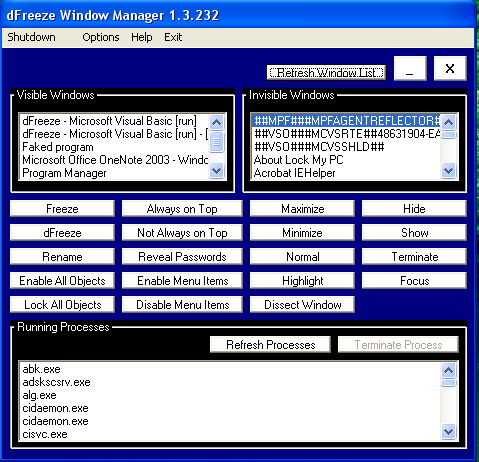Click the Refresh Window List button
479x462 pixels.
[326, 72]
